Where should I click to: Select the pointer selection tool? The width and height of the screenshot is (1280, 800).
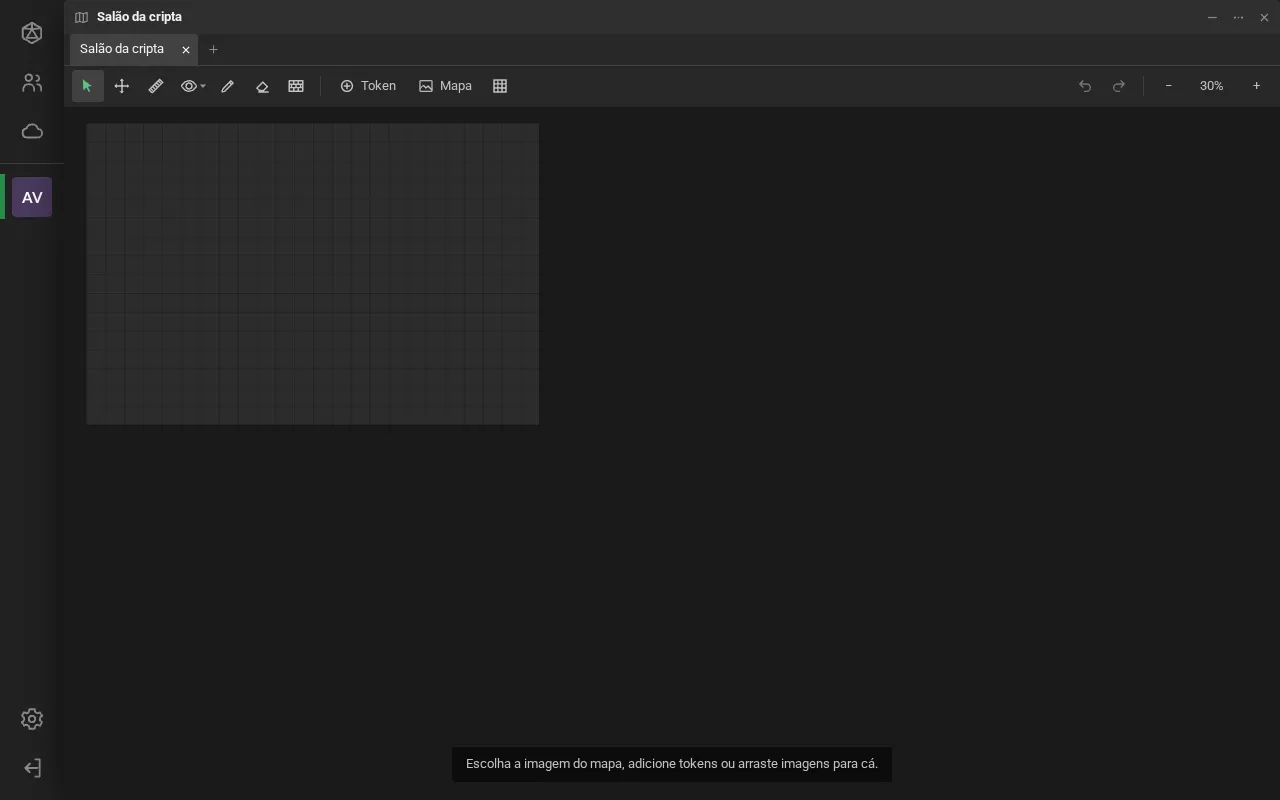(87, 86)
